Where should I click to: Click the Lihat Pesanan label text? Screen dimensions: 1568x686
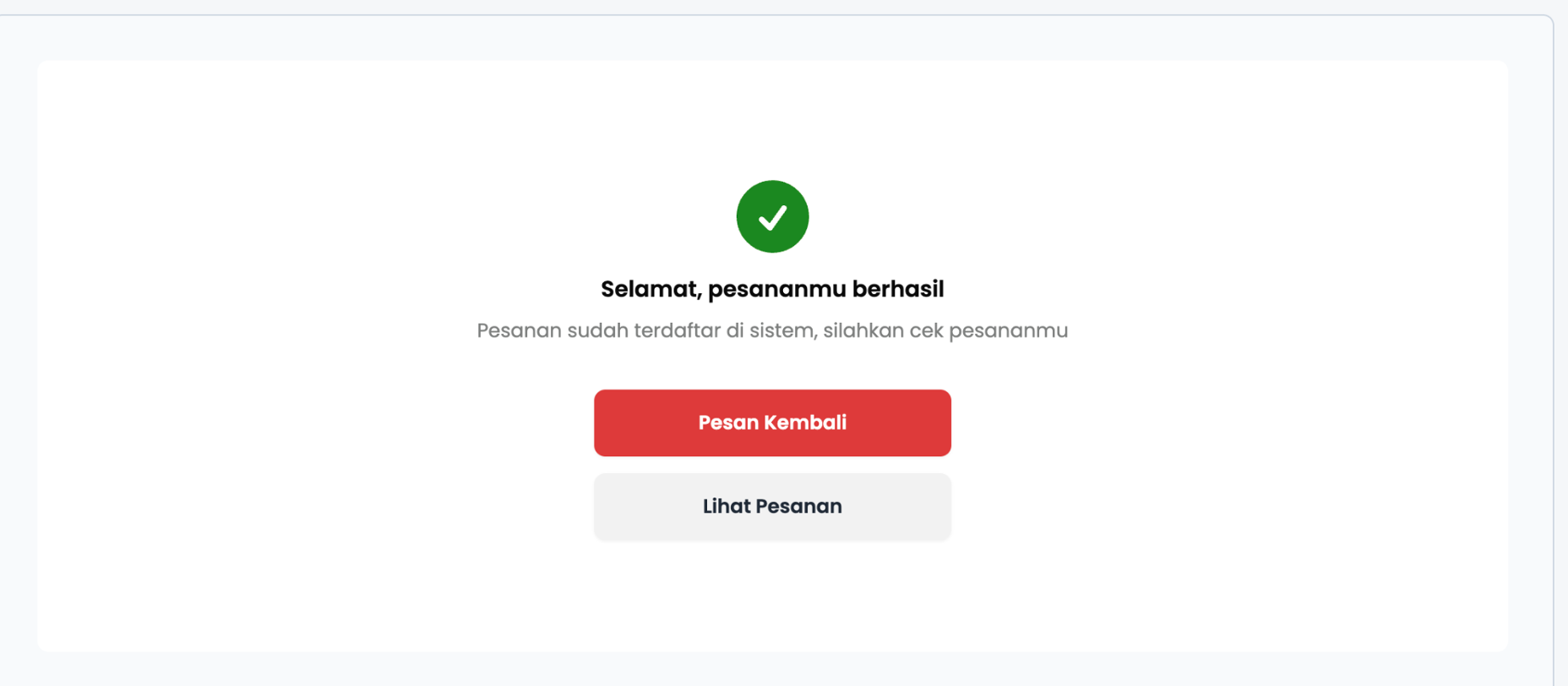(772, 506)
